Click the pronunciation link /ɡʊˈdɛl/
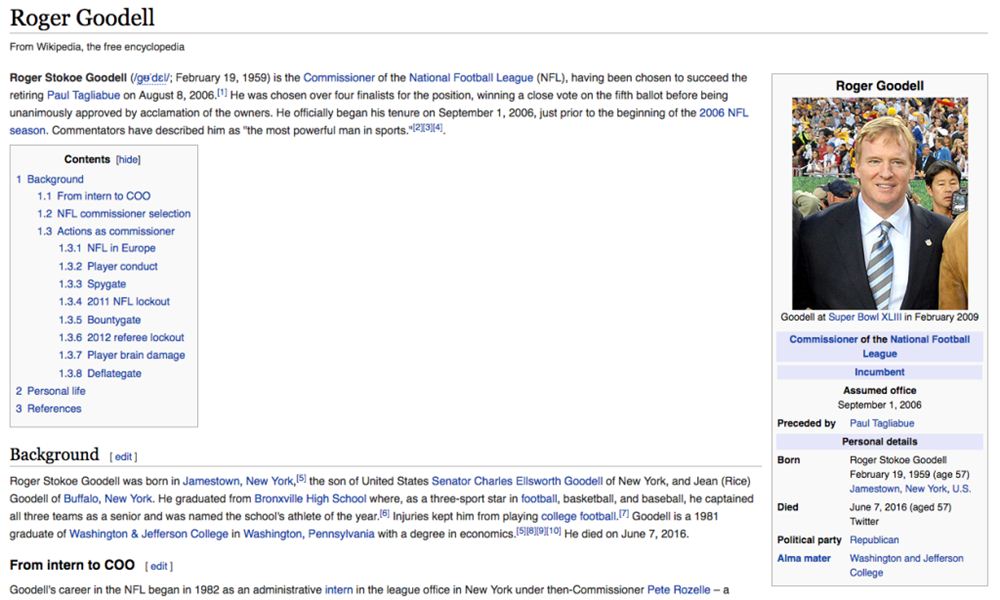This screenshot has width=1000, height=600. [x=151, y=78]
